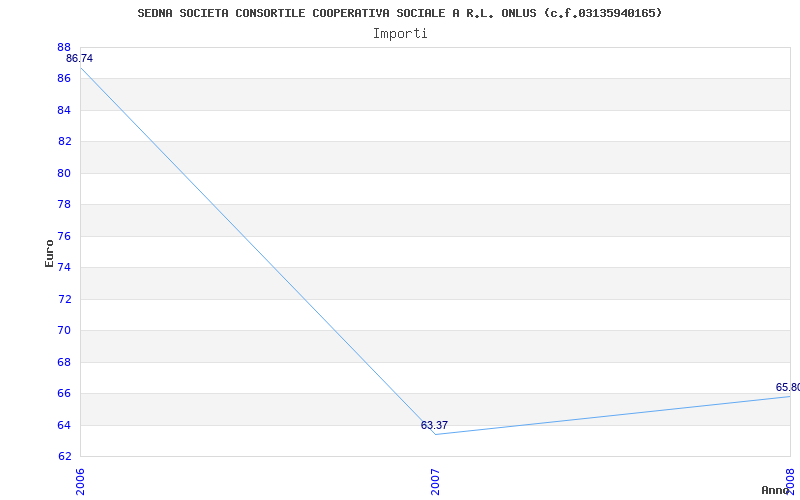Click the 80 y-axis tick label
Image resolution: width=800 pixels, height=500 pixels.
tap(64, 173)
